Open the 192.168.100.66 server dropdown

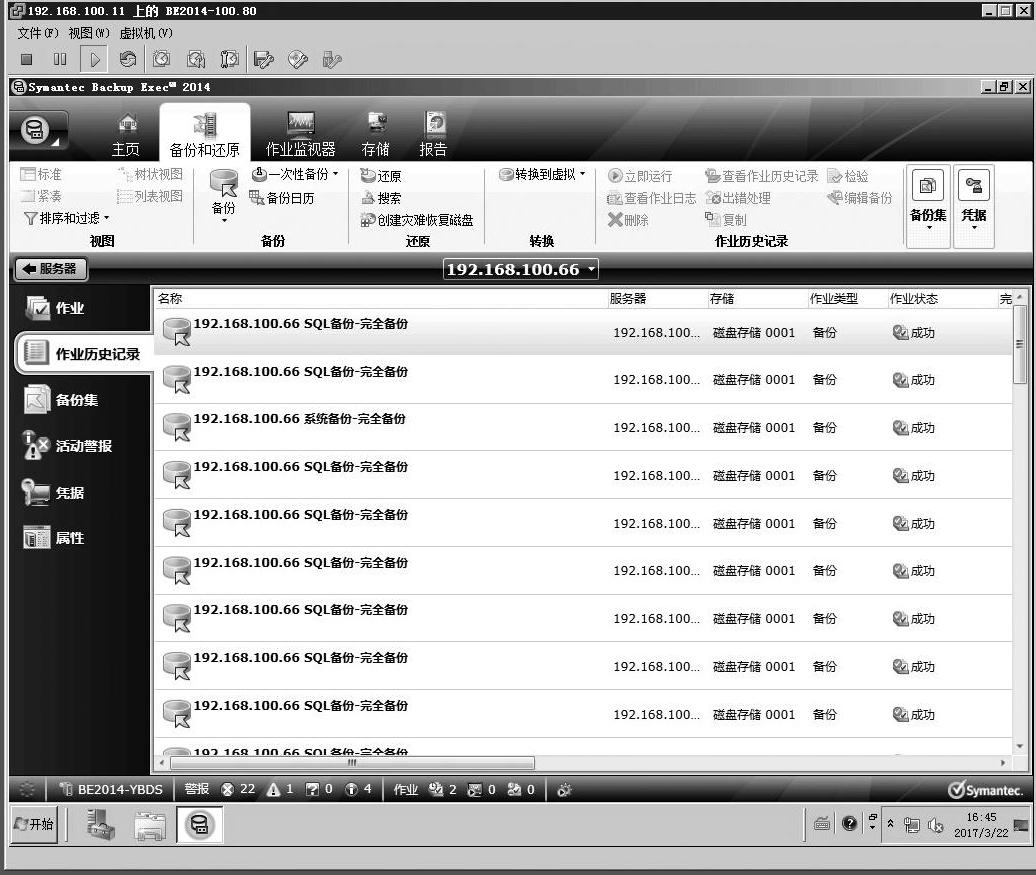coord(520,269)
